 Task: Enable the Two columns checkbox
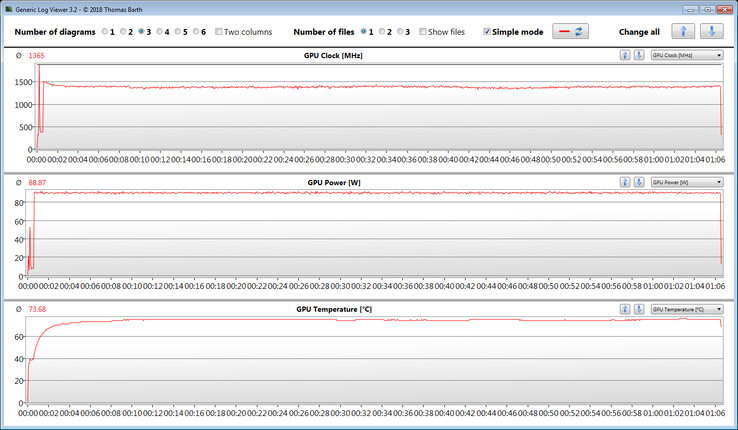point(221,32)
